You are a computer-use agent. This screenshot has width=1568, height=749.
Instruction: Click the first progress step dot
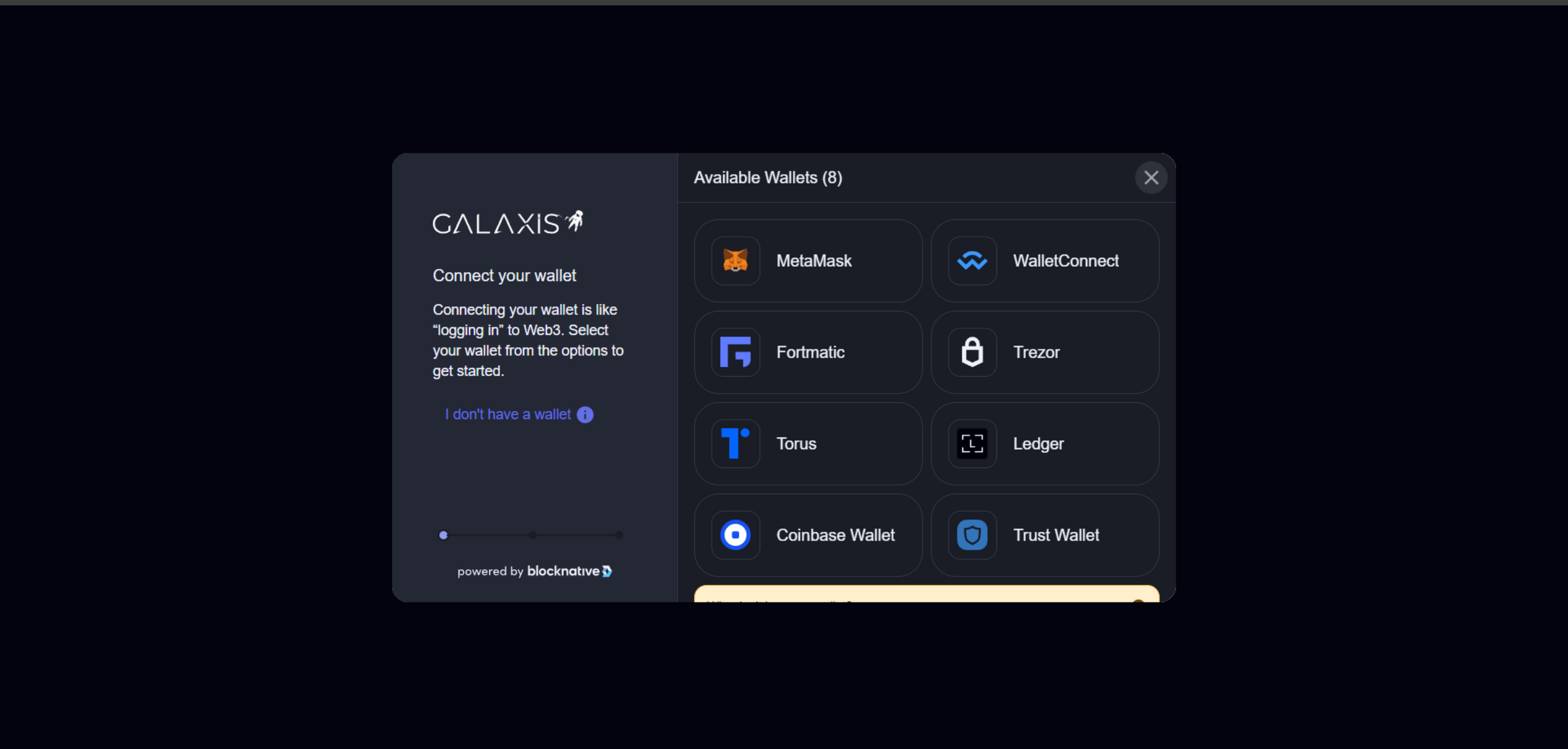point(443,535)
